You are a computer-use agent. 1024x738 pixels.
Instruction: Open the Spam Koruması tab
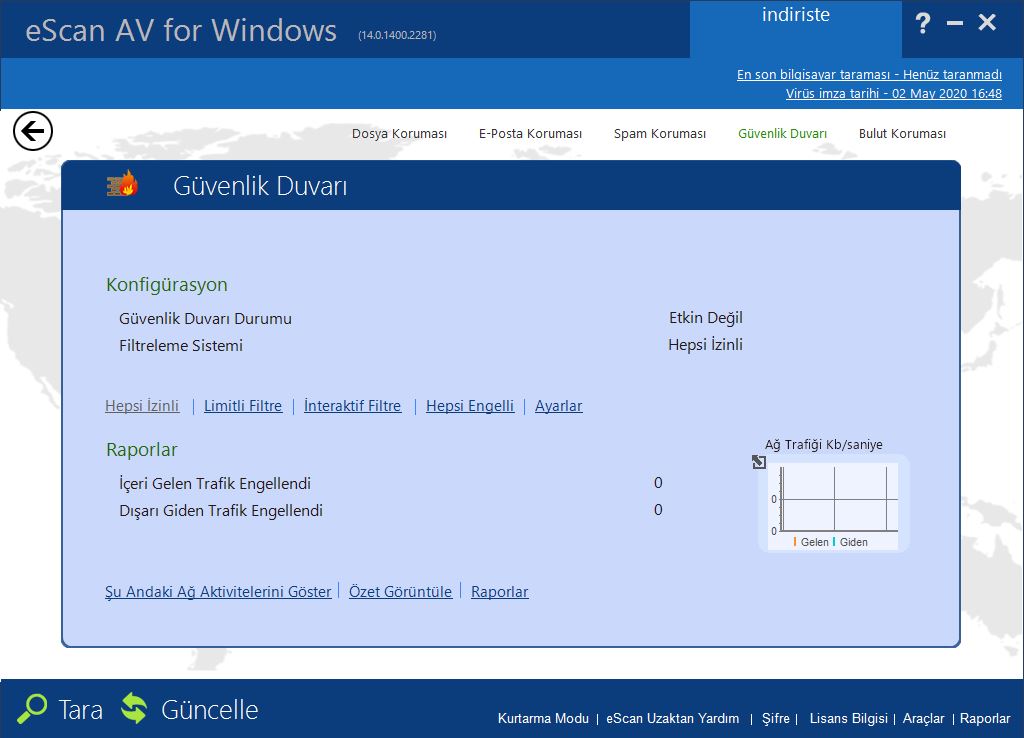click(x=660, y=134)
